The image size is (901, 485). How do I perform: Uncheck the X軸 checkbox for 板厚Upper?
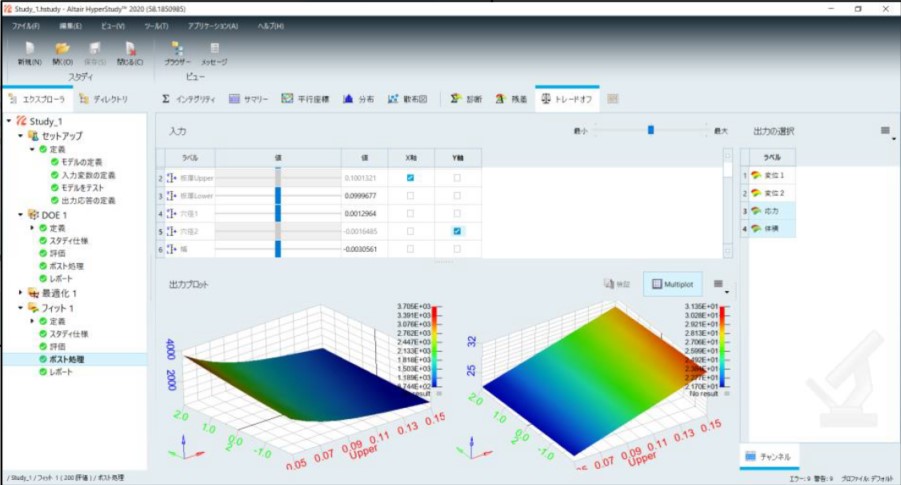[x=410, y=177]
